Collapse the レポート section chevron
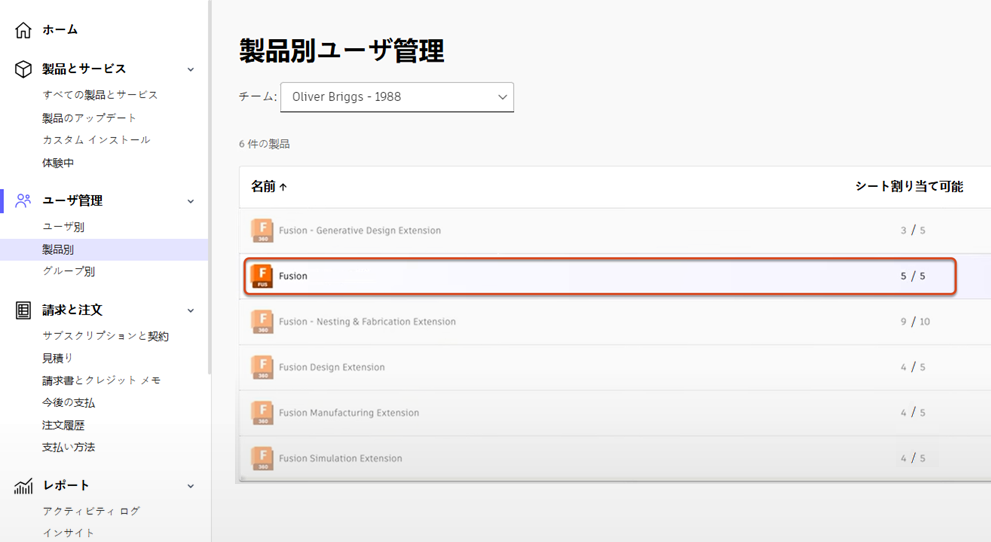This screenshot has height=542, width=991. (x=190, y=486)
